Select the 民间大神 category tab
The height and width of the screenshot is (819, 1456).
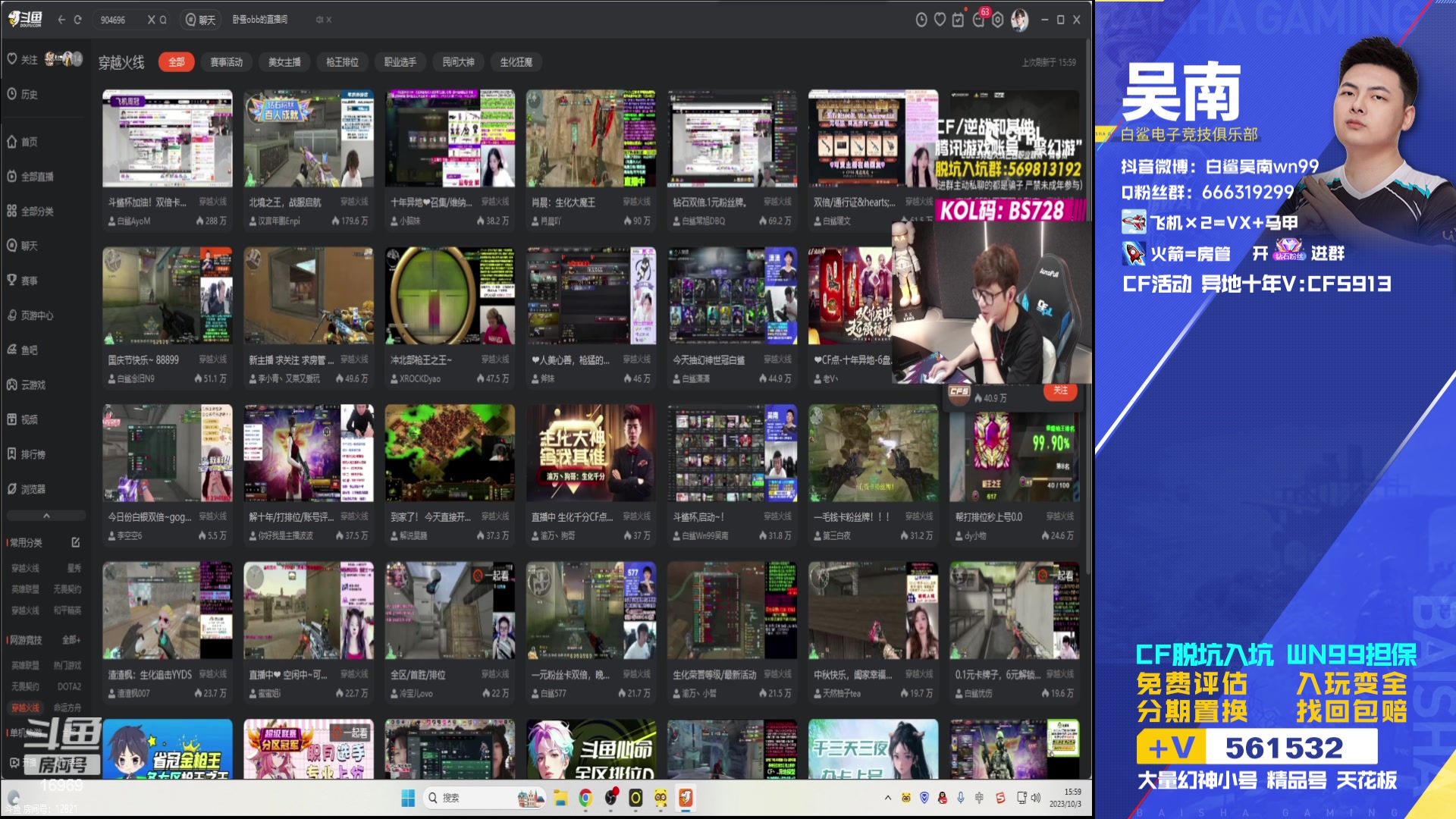tap(458, 62)
